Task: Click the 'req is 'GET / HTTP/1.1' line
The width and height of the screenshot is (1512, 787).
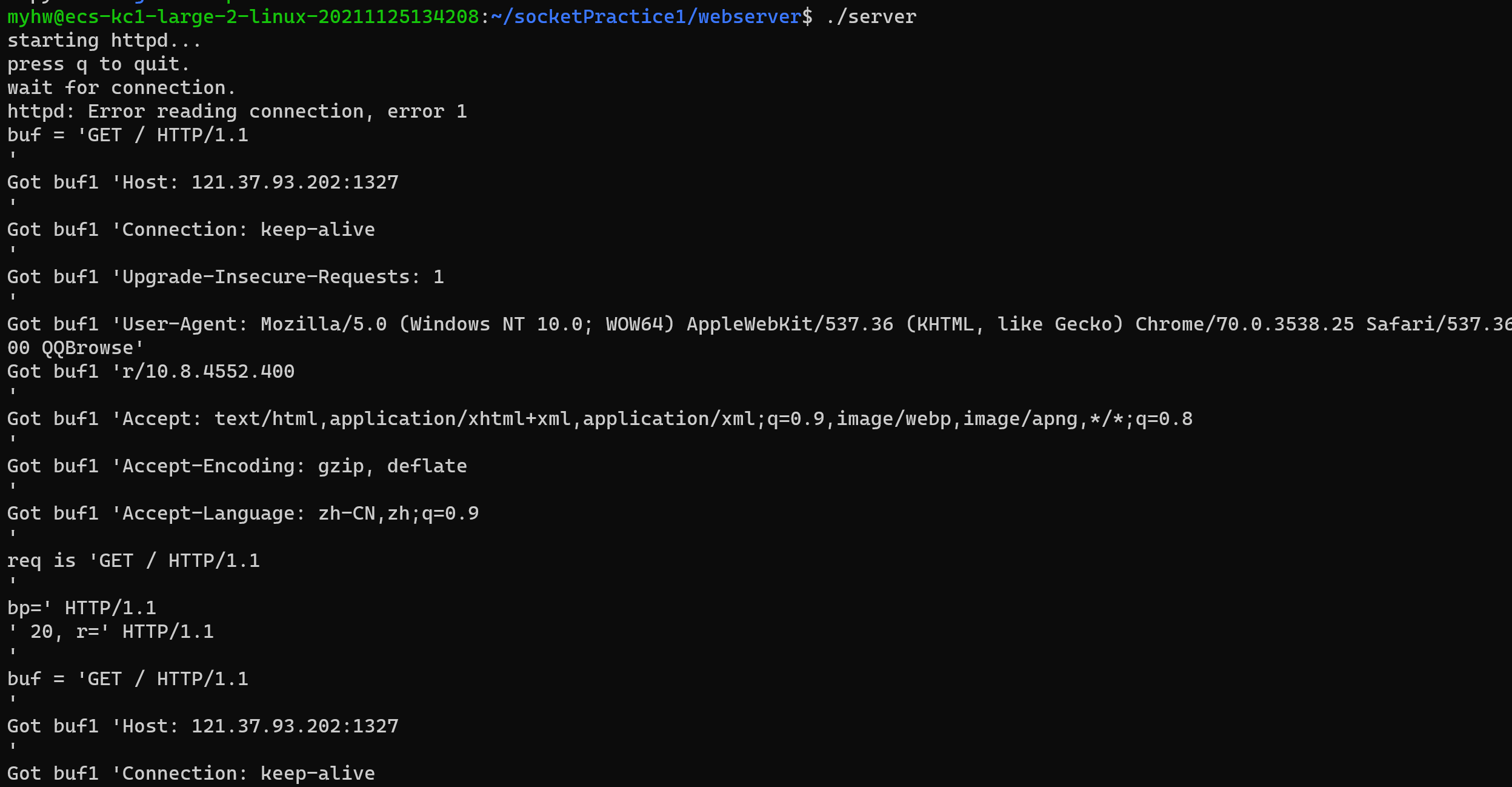Action: pyautogui.click(x=133, y=561)
